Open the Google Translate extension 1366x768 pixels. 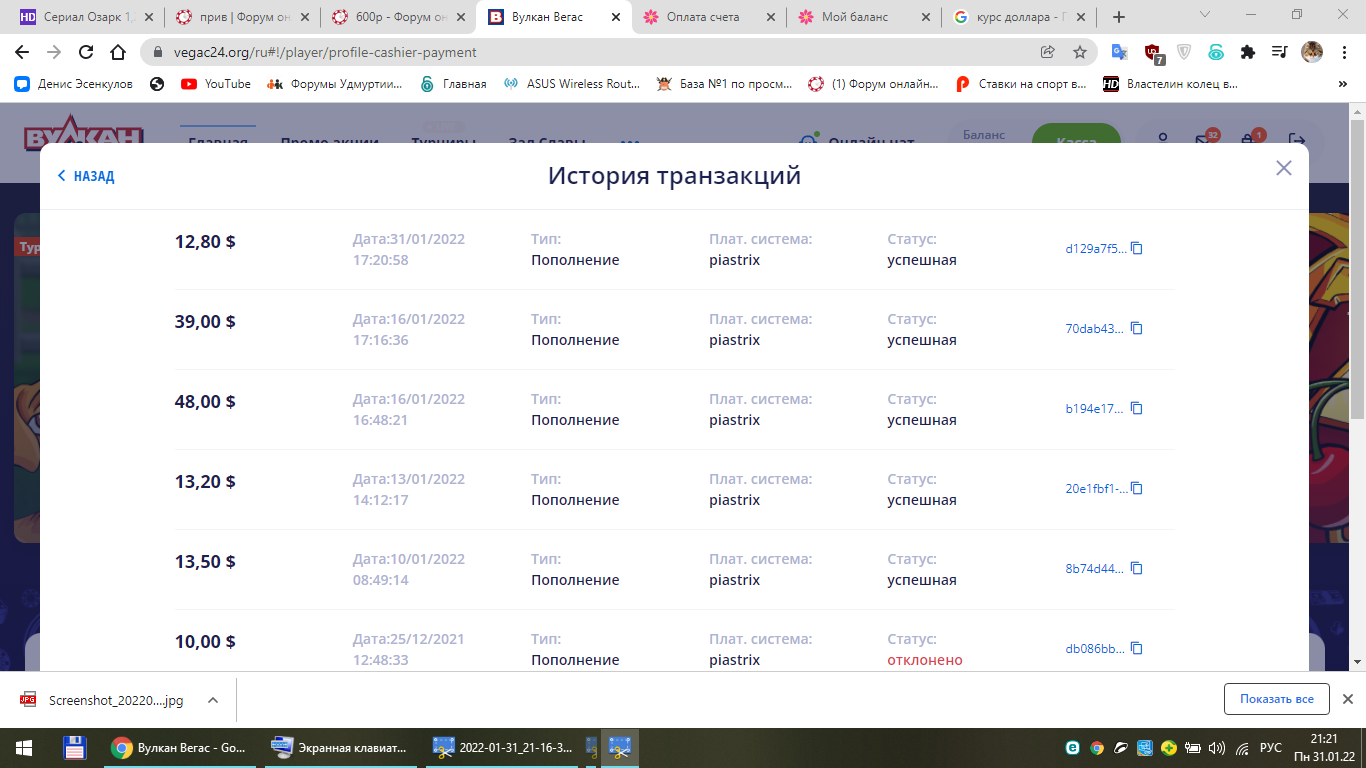point(1120,52)
